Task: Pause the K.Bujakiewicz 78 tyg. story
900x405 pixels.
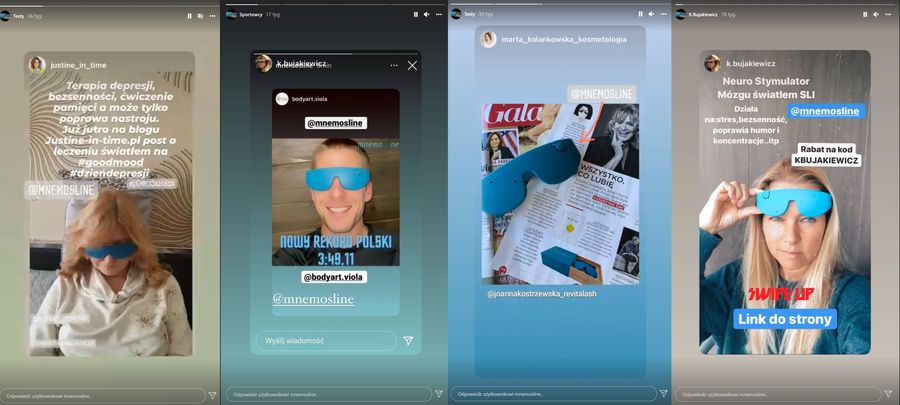Action: [865, 14]
